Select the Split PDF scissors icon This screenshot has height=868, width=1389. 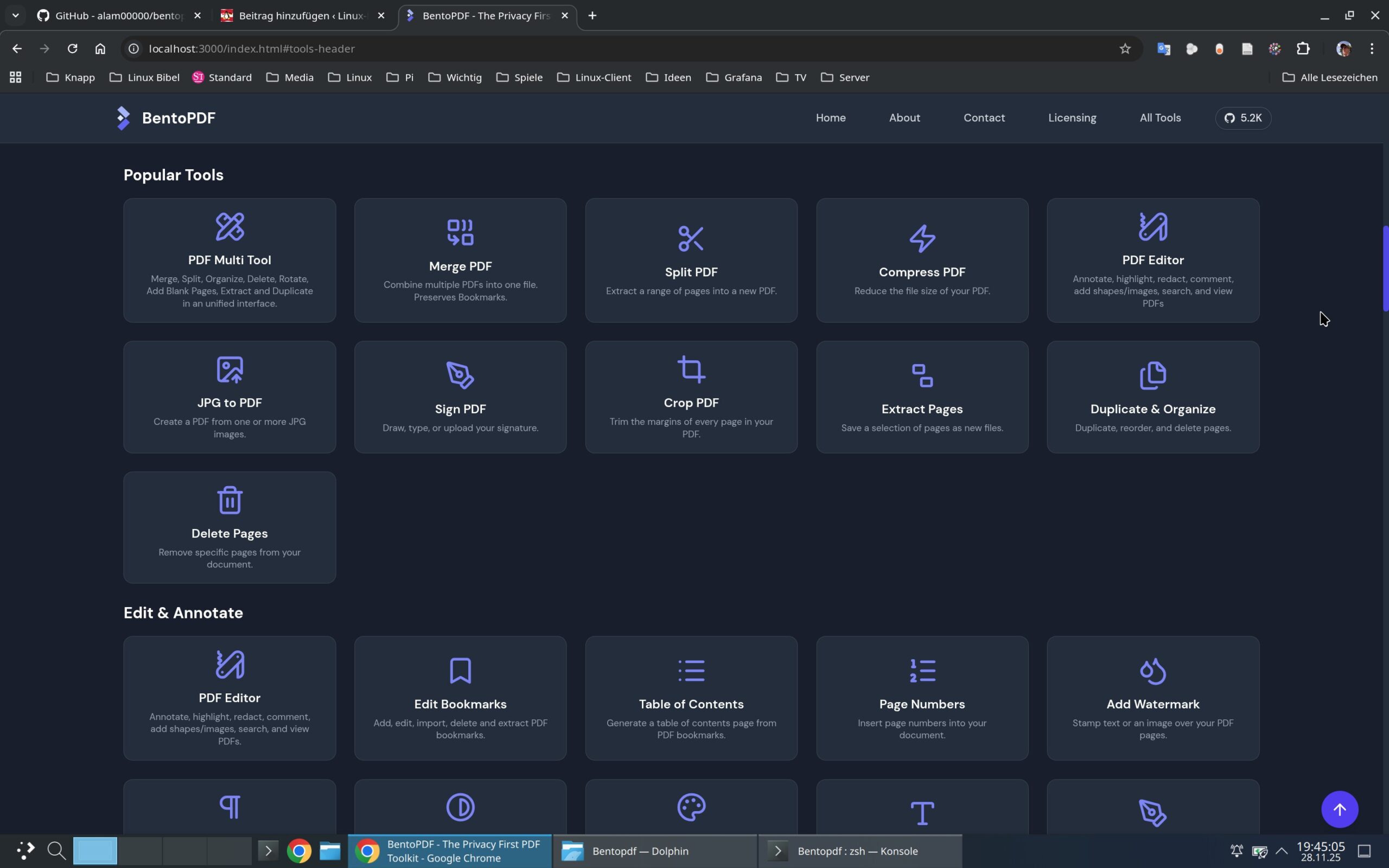pos(691,238)
